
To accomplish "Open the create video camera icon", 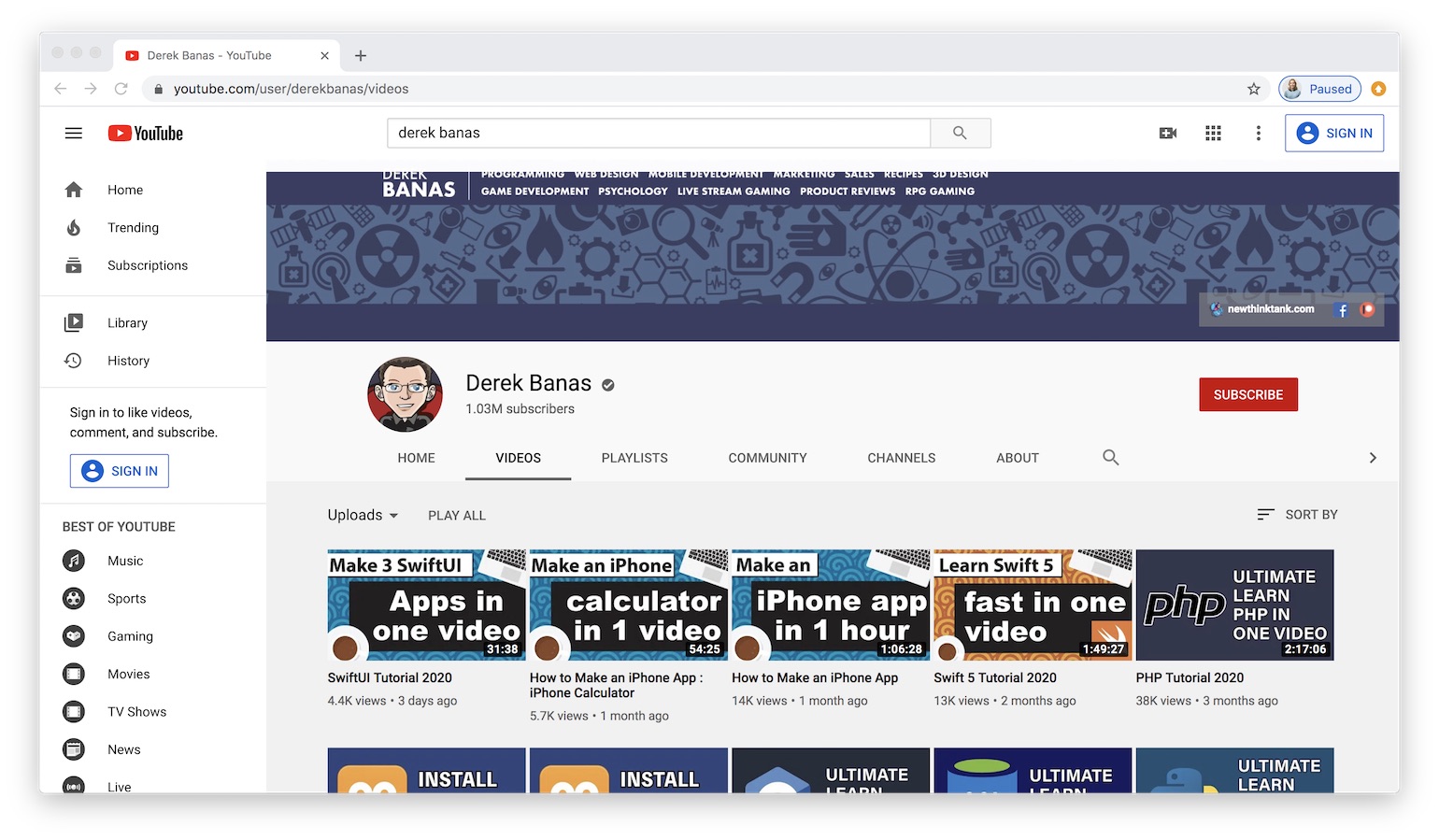I will click(1168, 134).
